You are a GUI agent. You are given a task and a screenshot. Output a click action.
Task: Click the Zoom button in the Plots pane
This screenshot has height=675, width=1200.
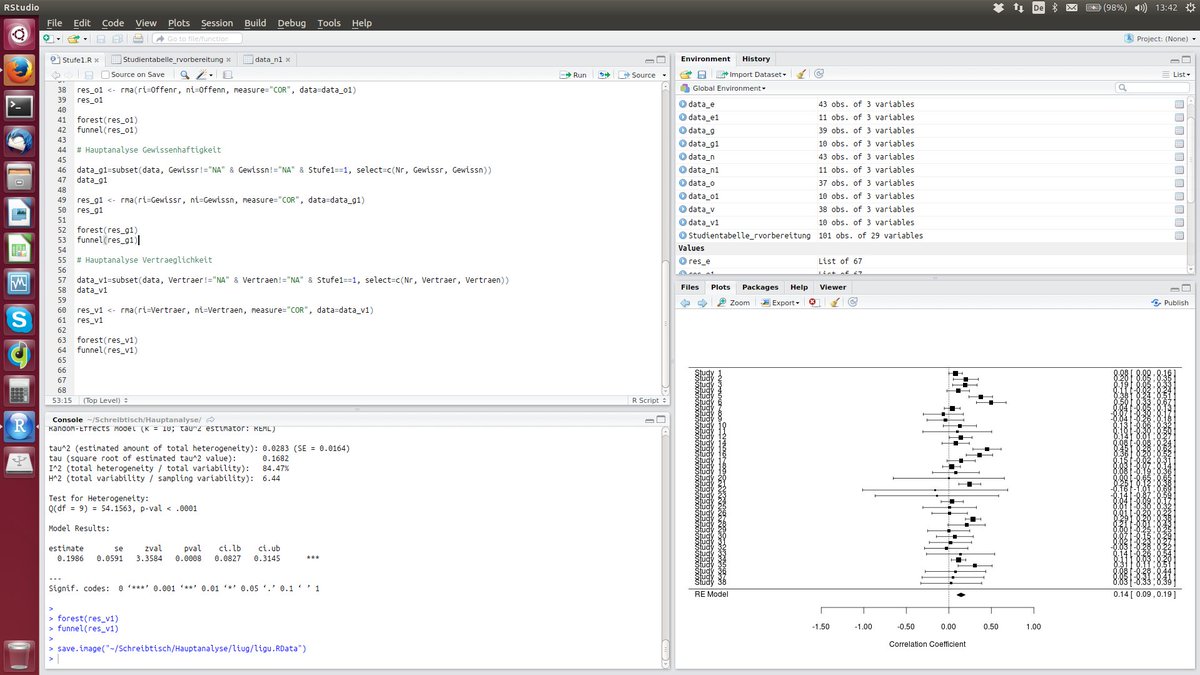pyautogui.click(x=734, y=302)
